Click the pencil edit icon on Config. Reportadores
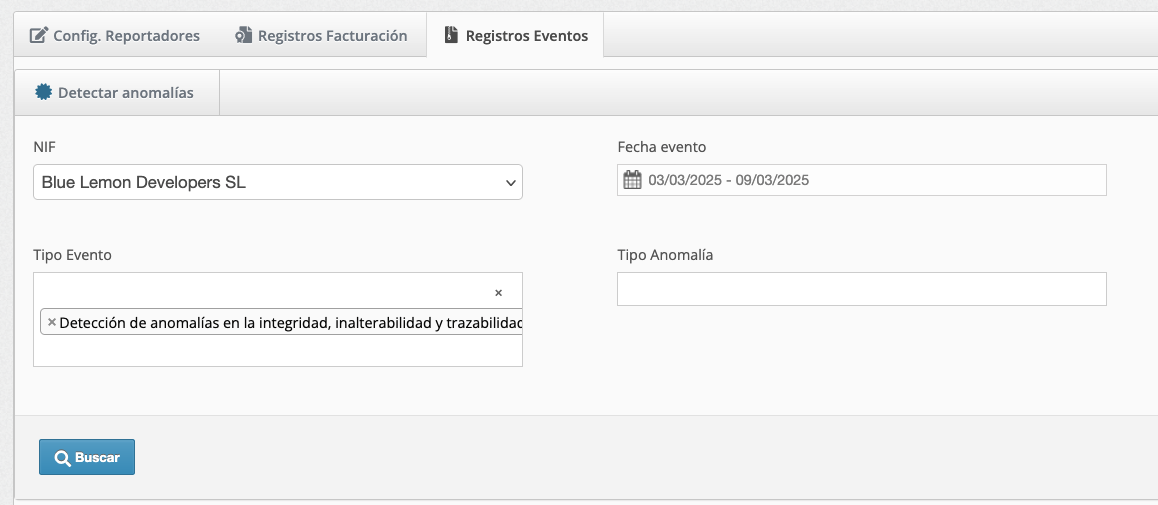 point(39,36)
